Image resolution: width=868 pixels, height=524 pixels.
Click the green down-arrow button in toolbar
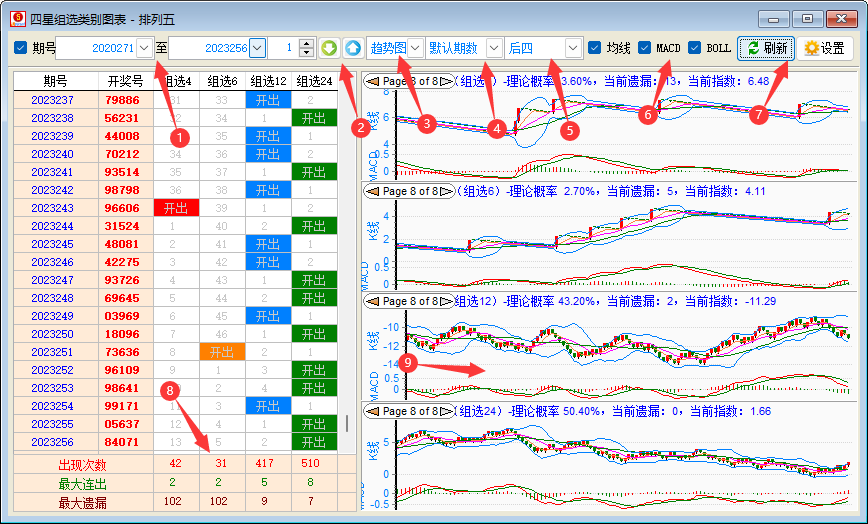tap(330, 48)
